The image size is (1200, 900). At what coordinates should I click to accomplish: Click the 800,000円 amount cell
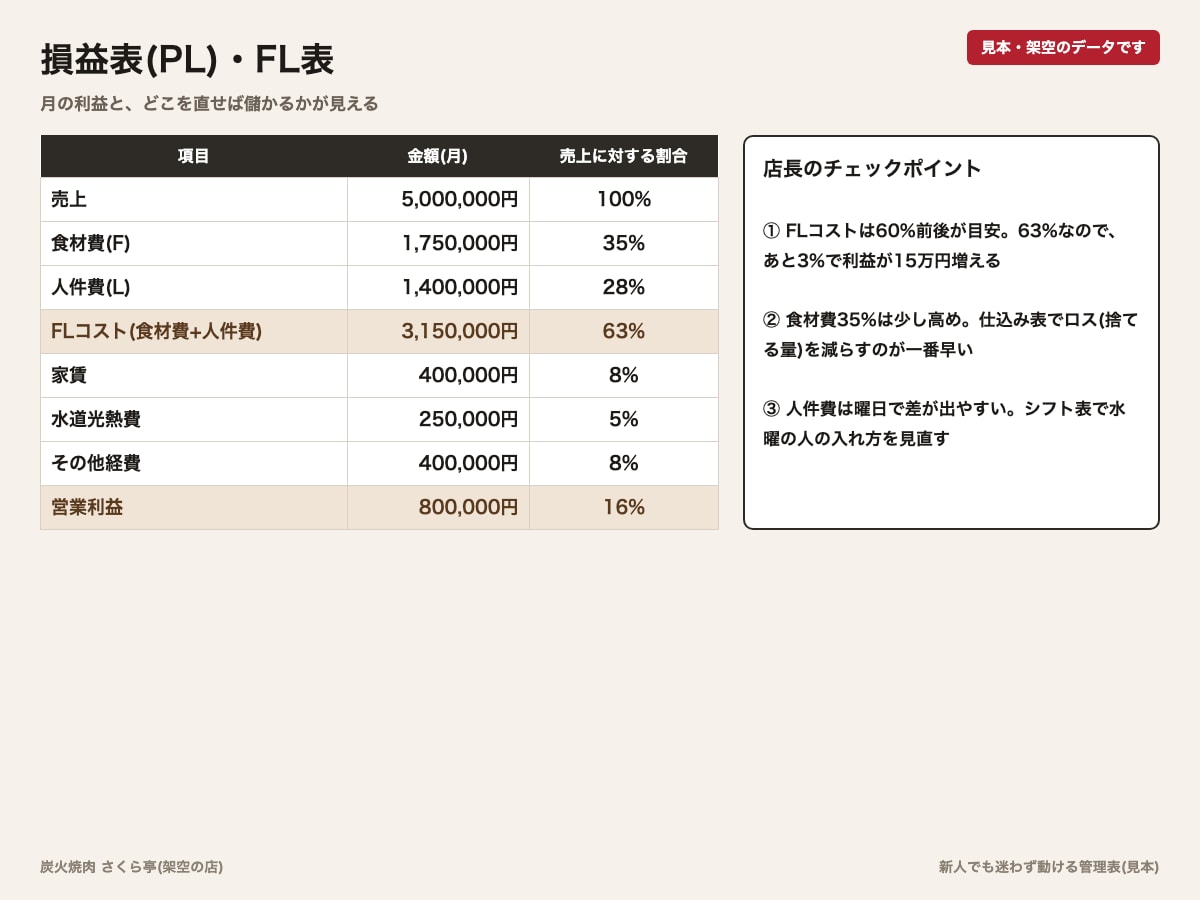[x=438, y=507]
